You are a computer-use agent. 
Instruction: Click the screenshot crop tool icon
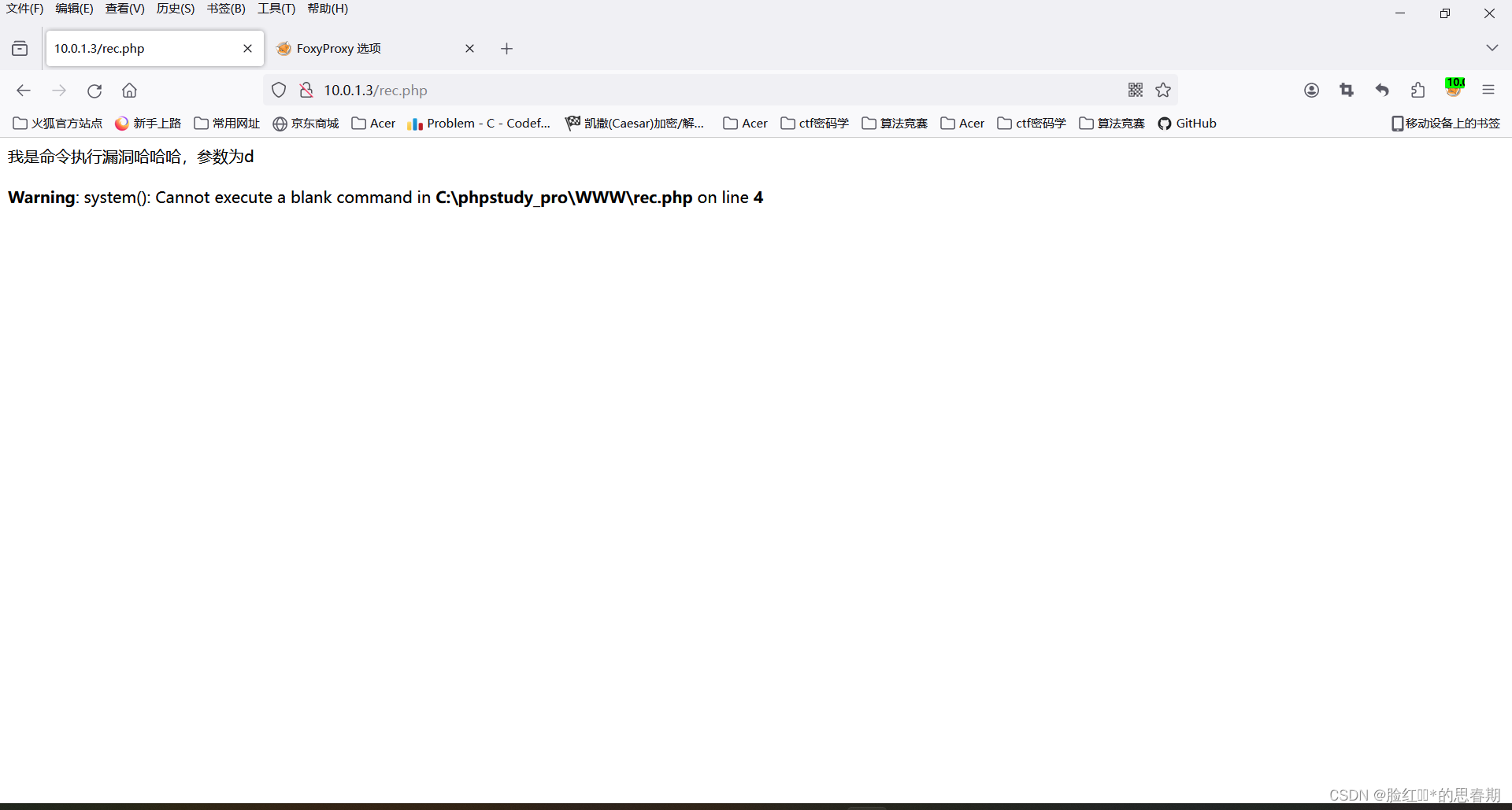click(x=1347, y=91)
